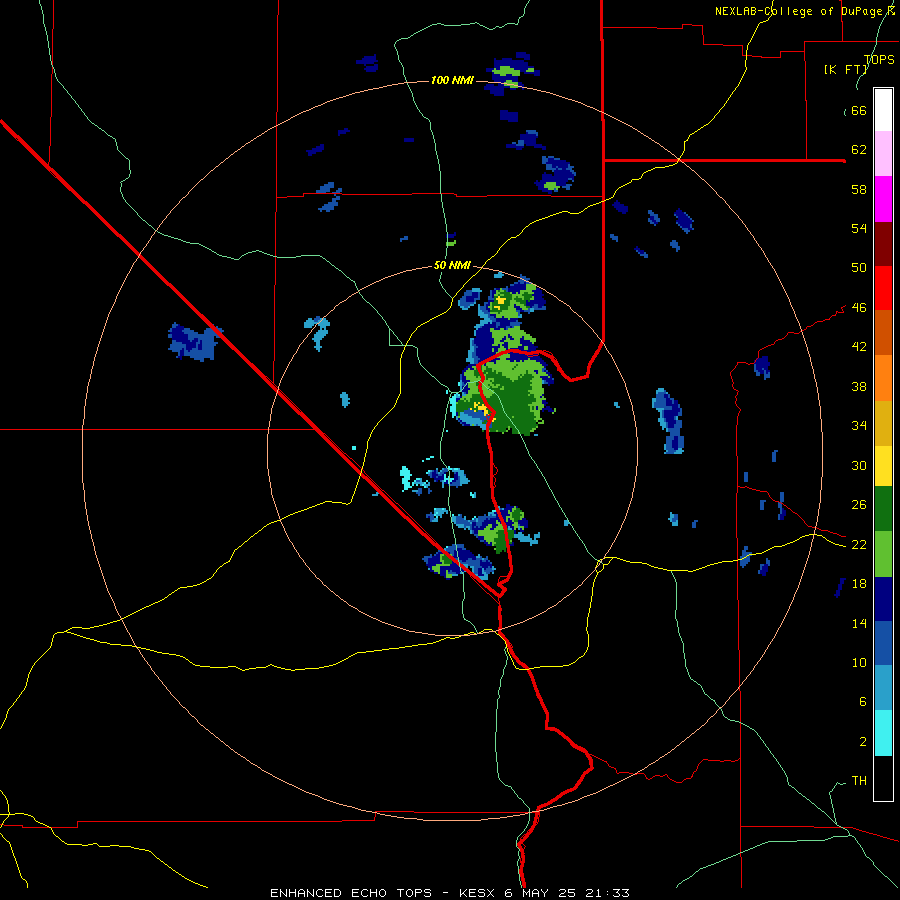Click the "NEXLAB-College of DuPage" credit text
The image size is (900, 900).
pos(799,11)
